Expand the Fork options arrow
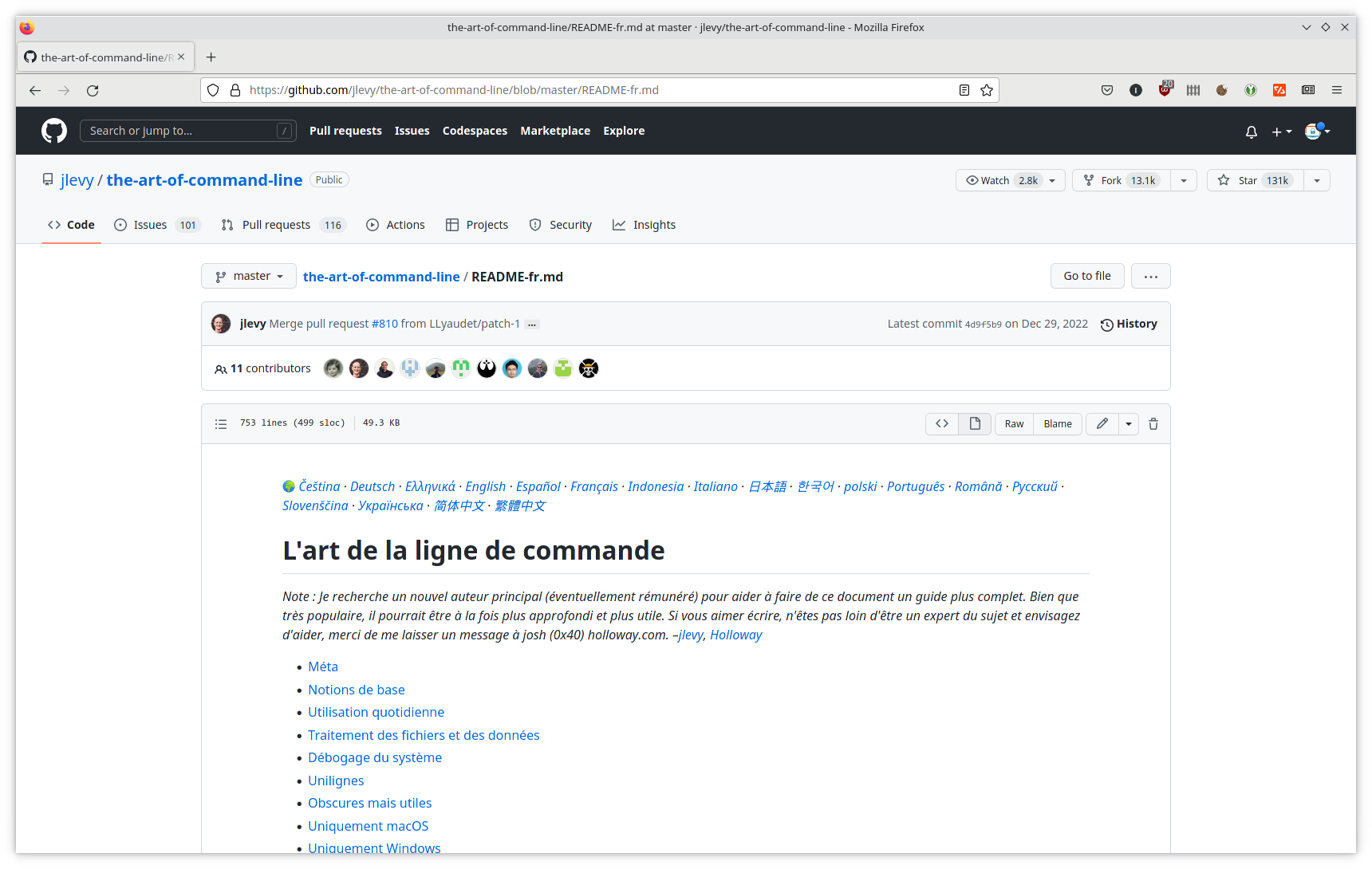Viewport: 1372px width, 869px height. [1184, 181]
